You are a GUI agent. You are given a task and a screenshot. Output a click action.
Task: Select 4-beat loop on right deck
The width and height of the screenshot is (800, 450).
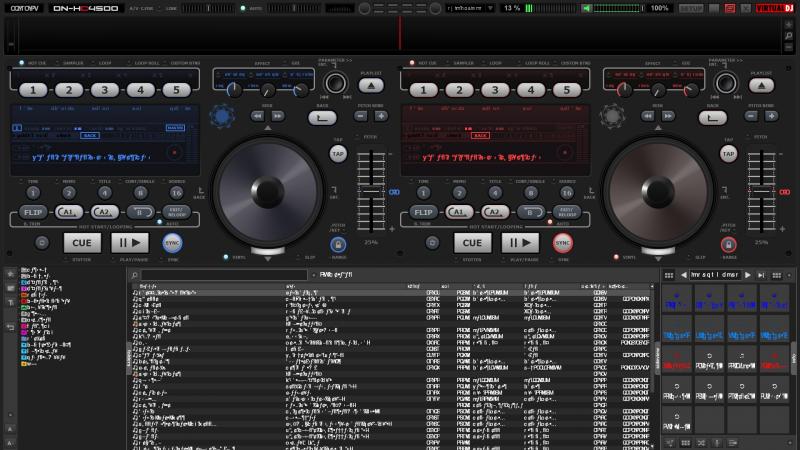495,193
